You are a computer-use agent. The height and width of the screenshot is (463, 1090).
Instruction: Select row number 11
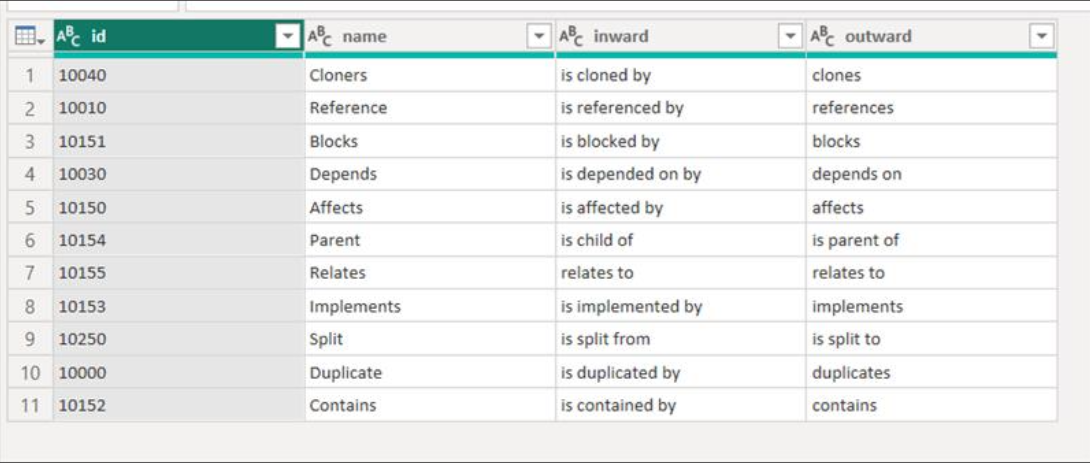point(30,405)
